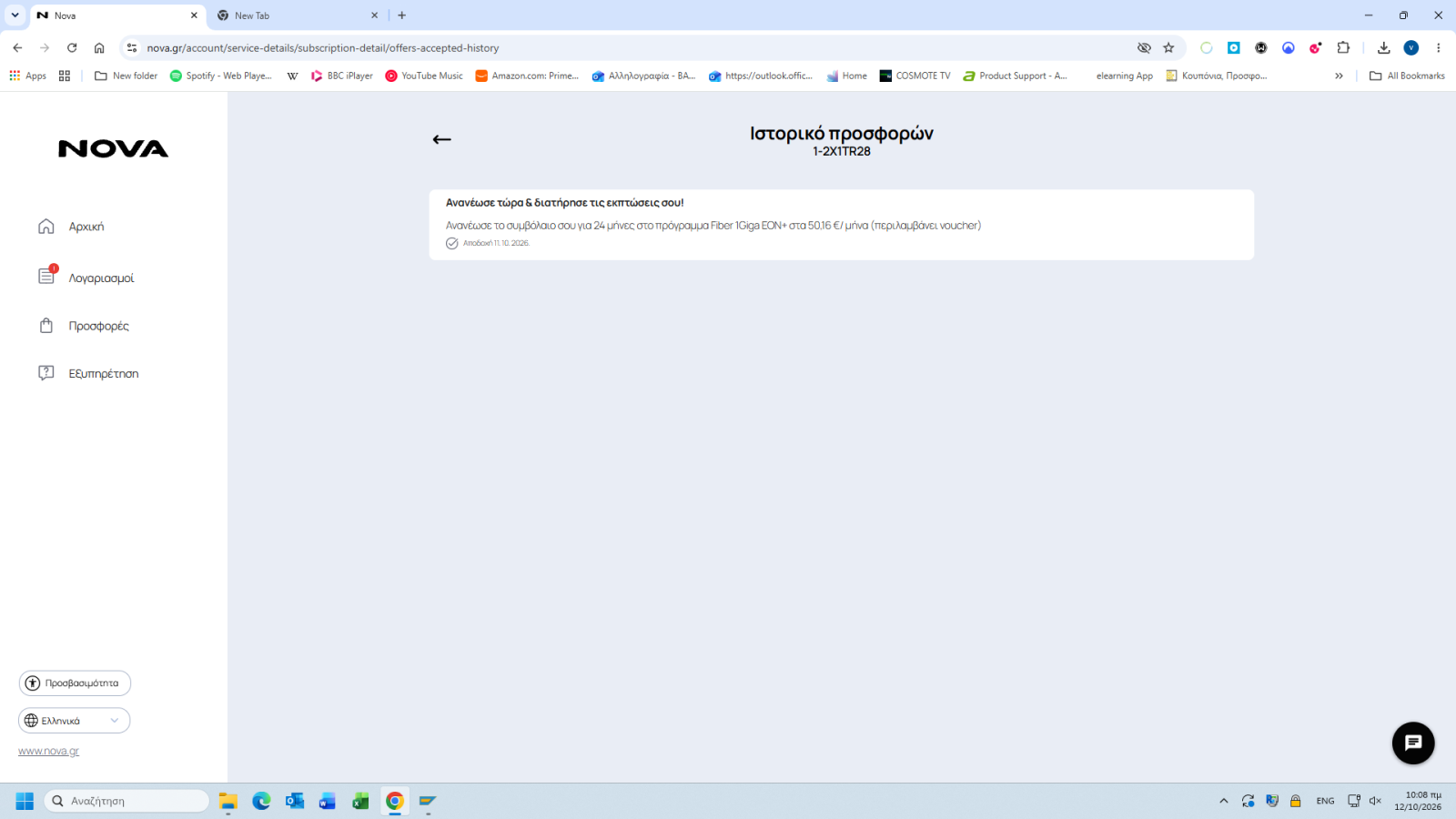Click the NOVA logo in sidebar
Image resolution: width=1456 pixels, height=819 pixels.
tap(114, 149)
